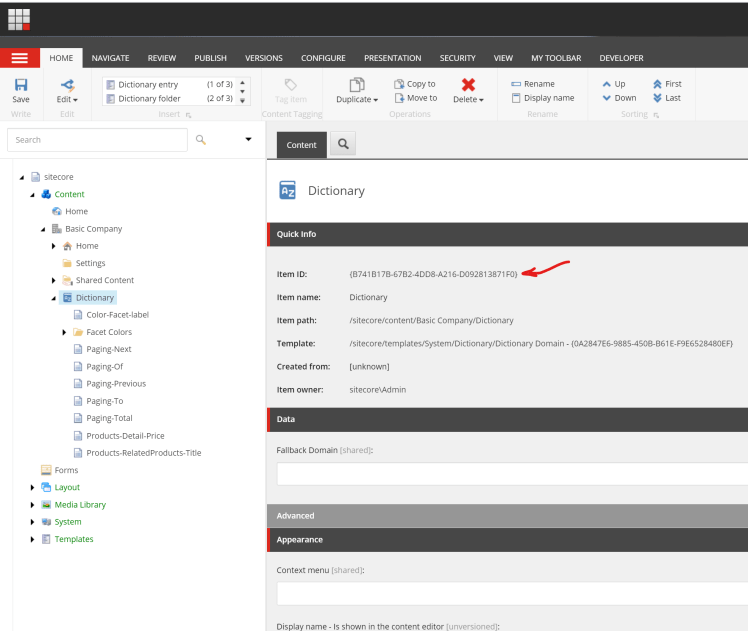This screenshot has height=631, width=748.
Task: Collapse the Dictionary tree node
Action: point(54,298)
